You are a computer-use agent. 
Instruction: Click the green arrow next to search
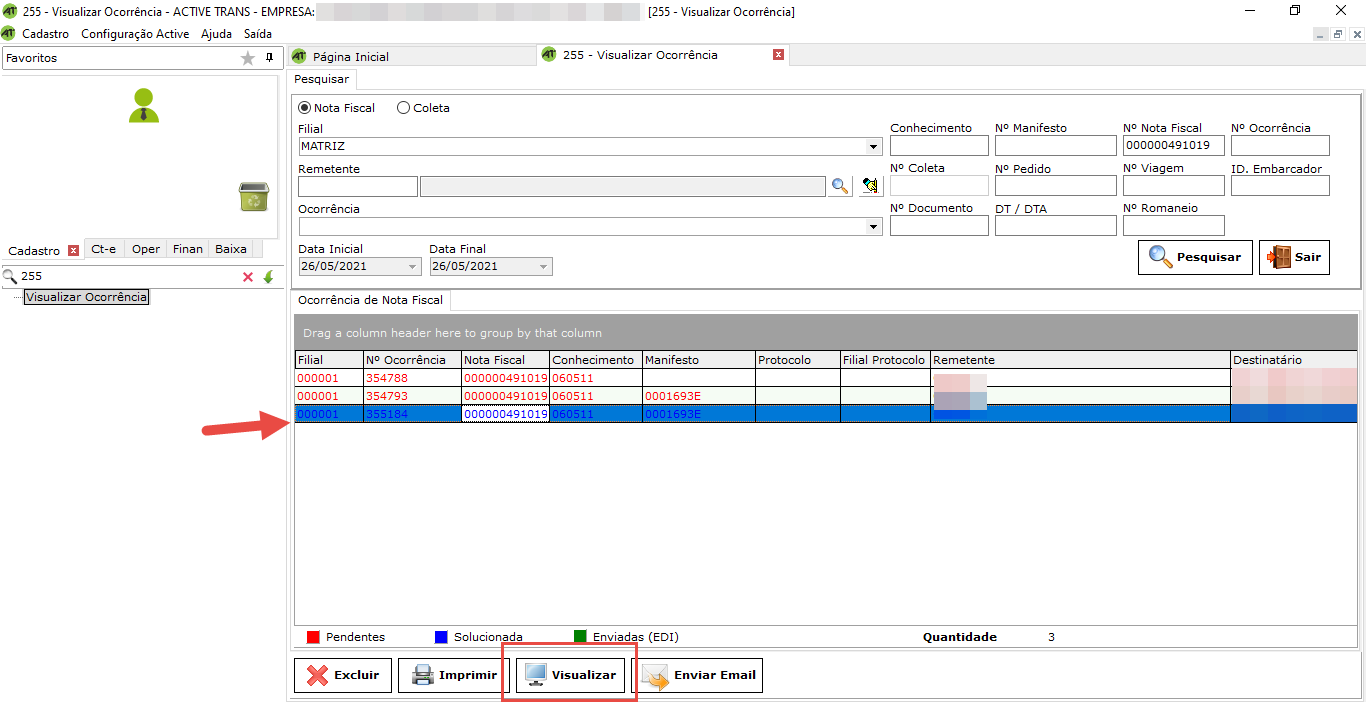click(268, 277)
